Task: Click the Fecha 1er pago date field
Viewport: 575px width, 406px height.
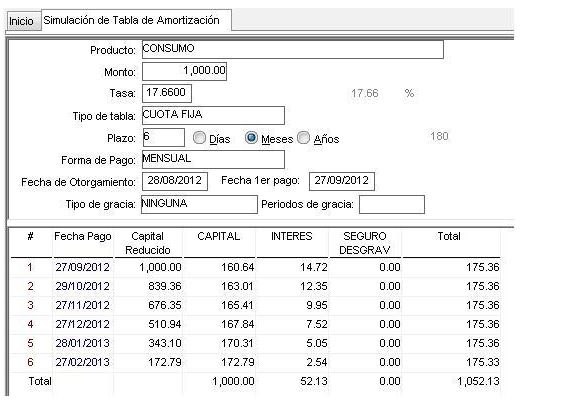Action: (342, 181)
